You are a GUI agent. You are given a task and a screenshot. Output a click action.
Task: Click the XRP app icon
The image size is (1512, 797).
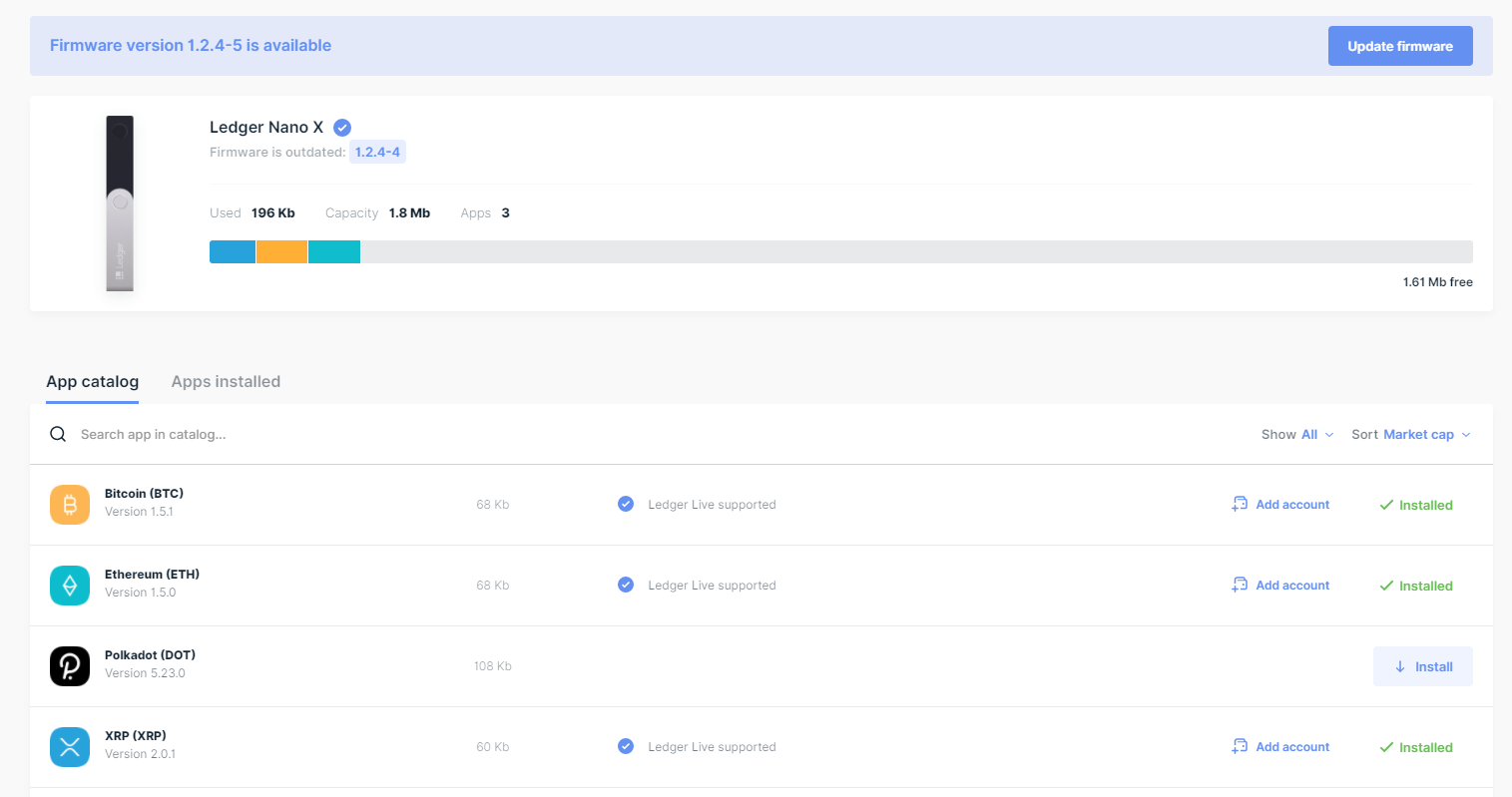(x=70, y=747)
